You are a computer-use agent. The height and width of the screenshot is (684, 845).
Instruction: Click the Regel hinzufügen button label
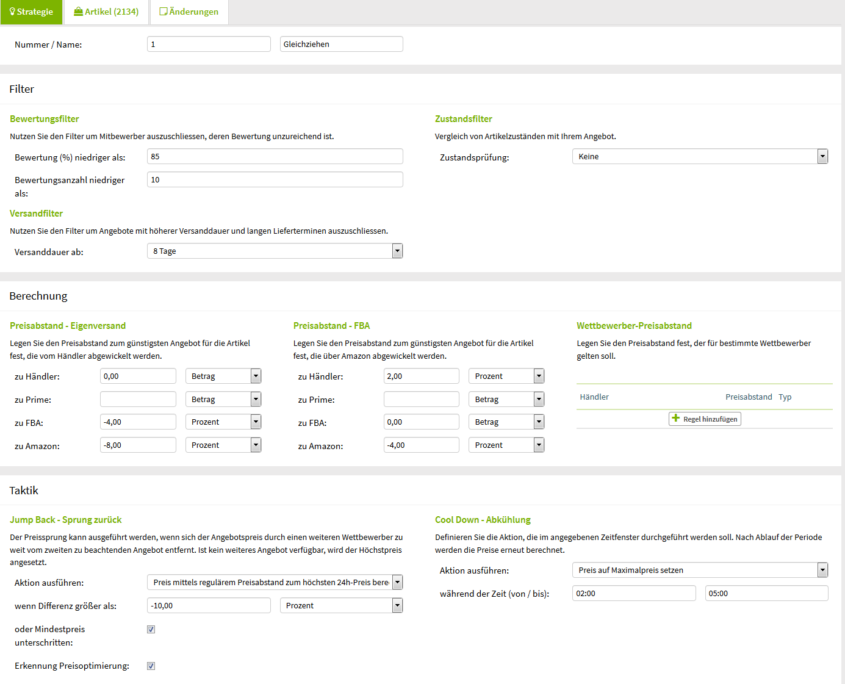(710, 419)
